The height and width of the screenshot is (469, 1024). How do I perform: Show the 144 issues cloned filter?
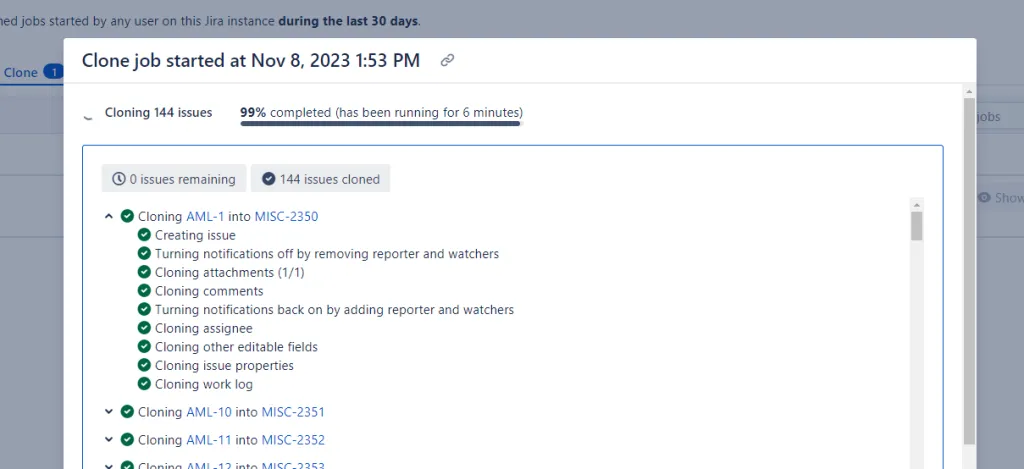320,179
